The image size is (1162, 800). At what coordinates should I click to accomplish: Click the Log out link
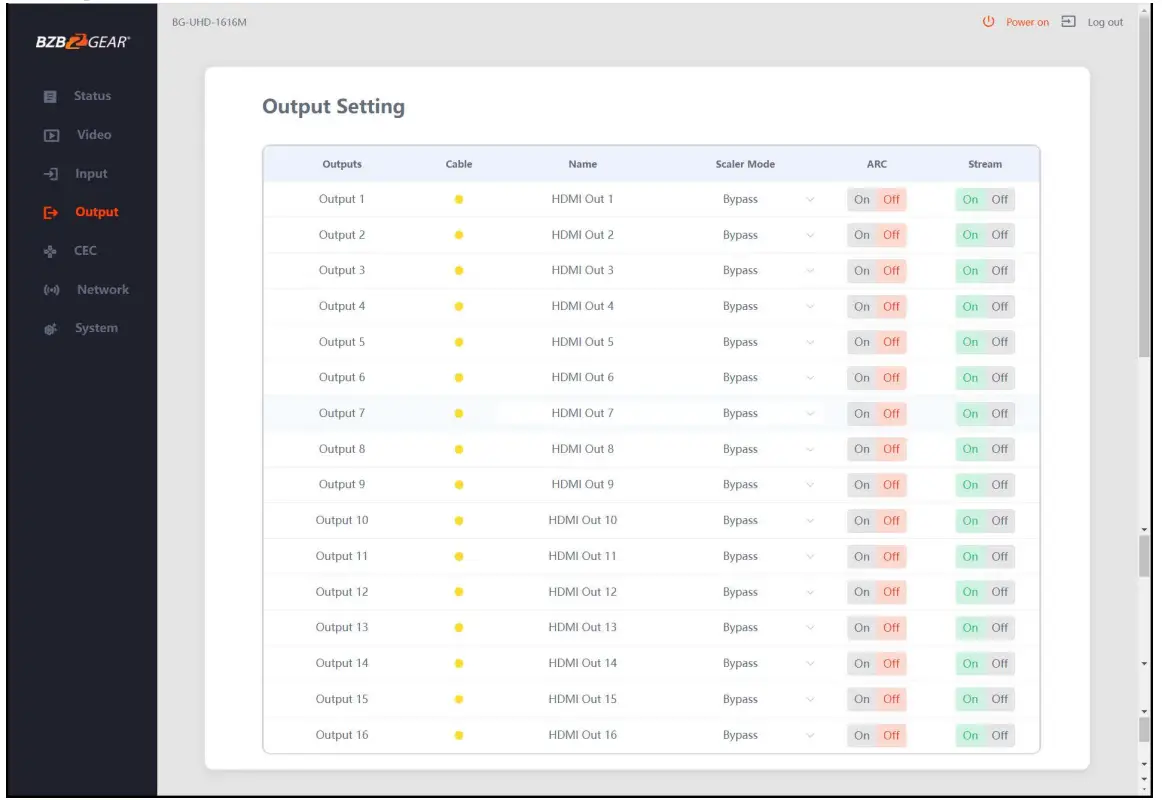pyautogui.click(x=1106, y=21)
